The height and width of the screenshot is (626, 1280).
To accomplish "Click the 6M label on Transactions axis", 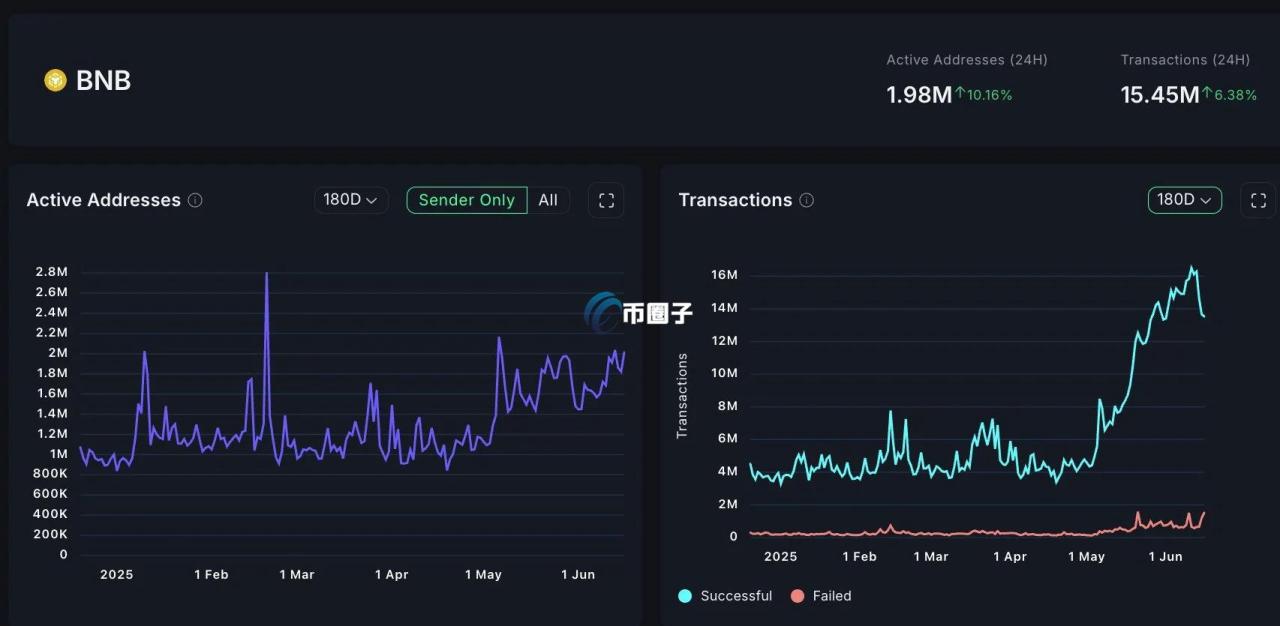I will (x=727, y=438).
